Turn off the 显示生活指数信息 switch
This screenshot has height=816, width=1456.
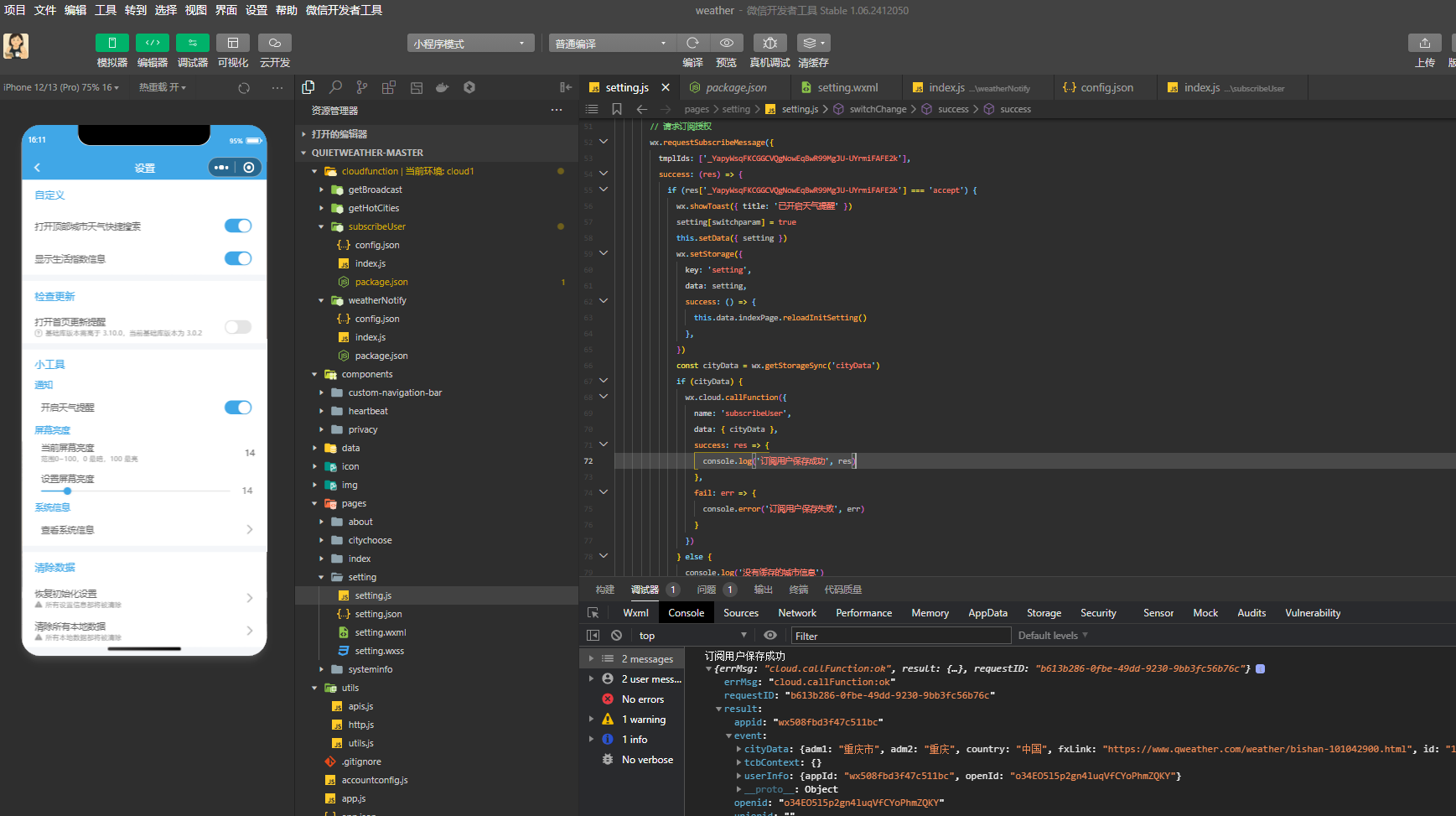238,258
